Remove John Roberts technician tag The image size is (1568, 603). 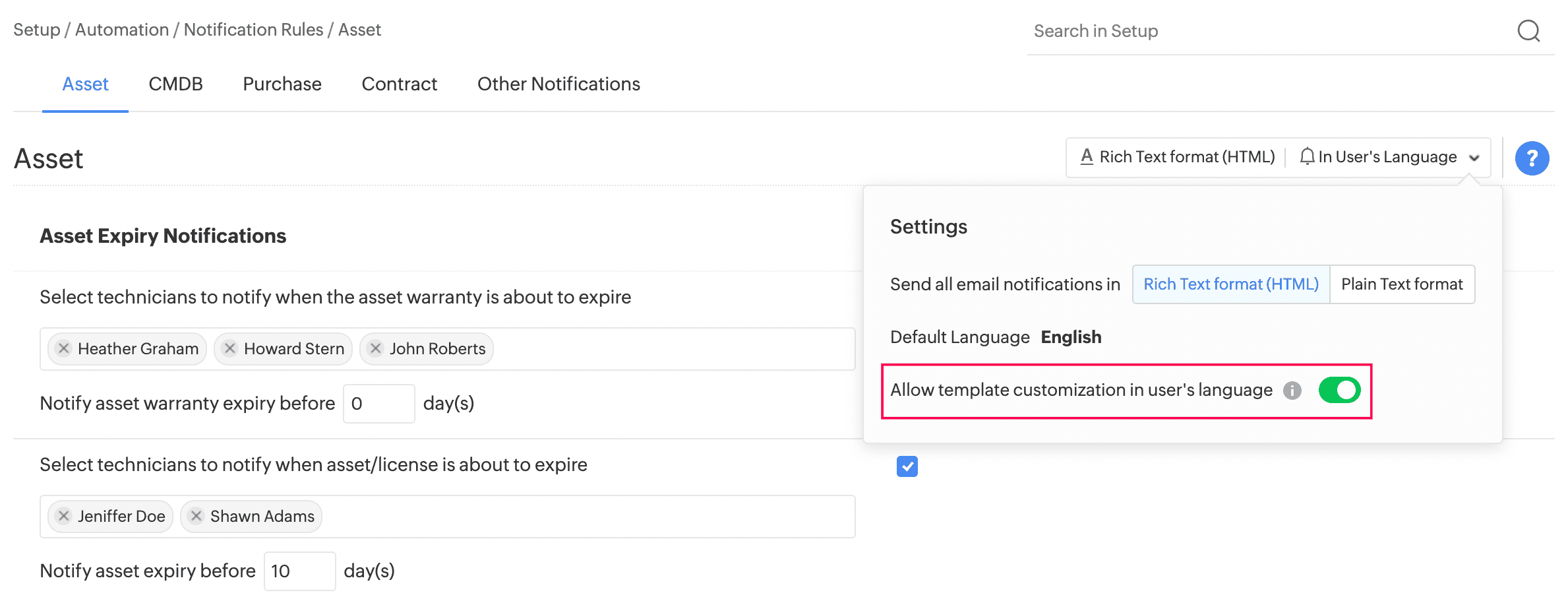click(x=375, y=348)
